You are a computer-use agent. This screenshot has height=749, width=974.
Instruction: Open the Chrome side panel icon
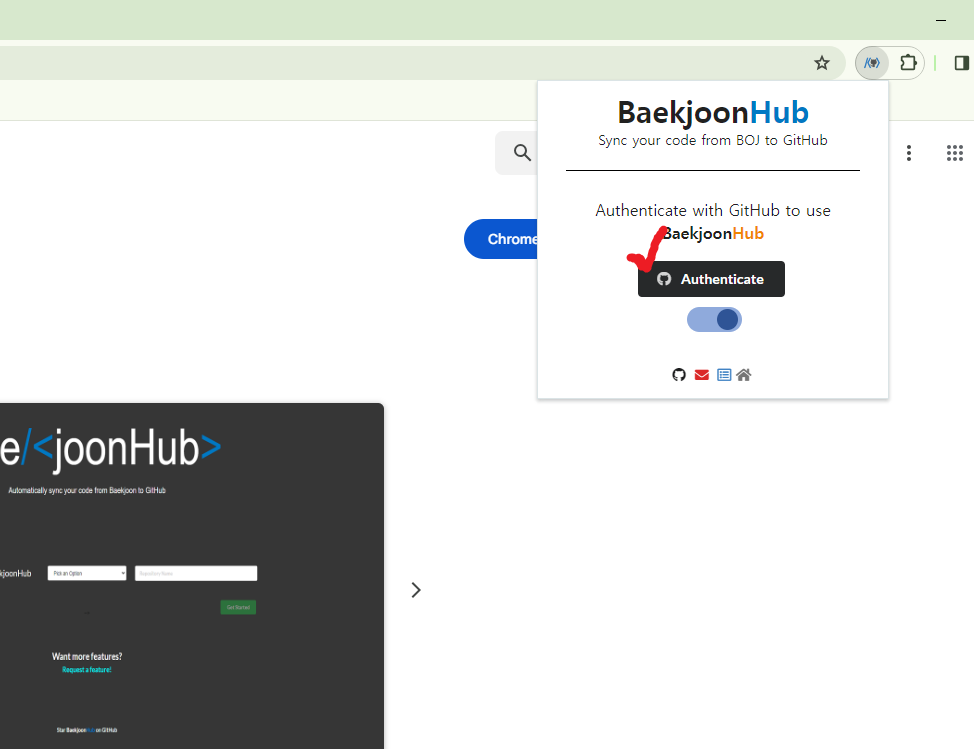pyautogui.click(x=962, y=63)
